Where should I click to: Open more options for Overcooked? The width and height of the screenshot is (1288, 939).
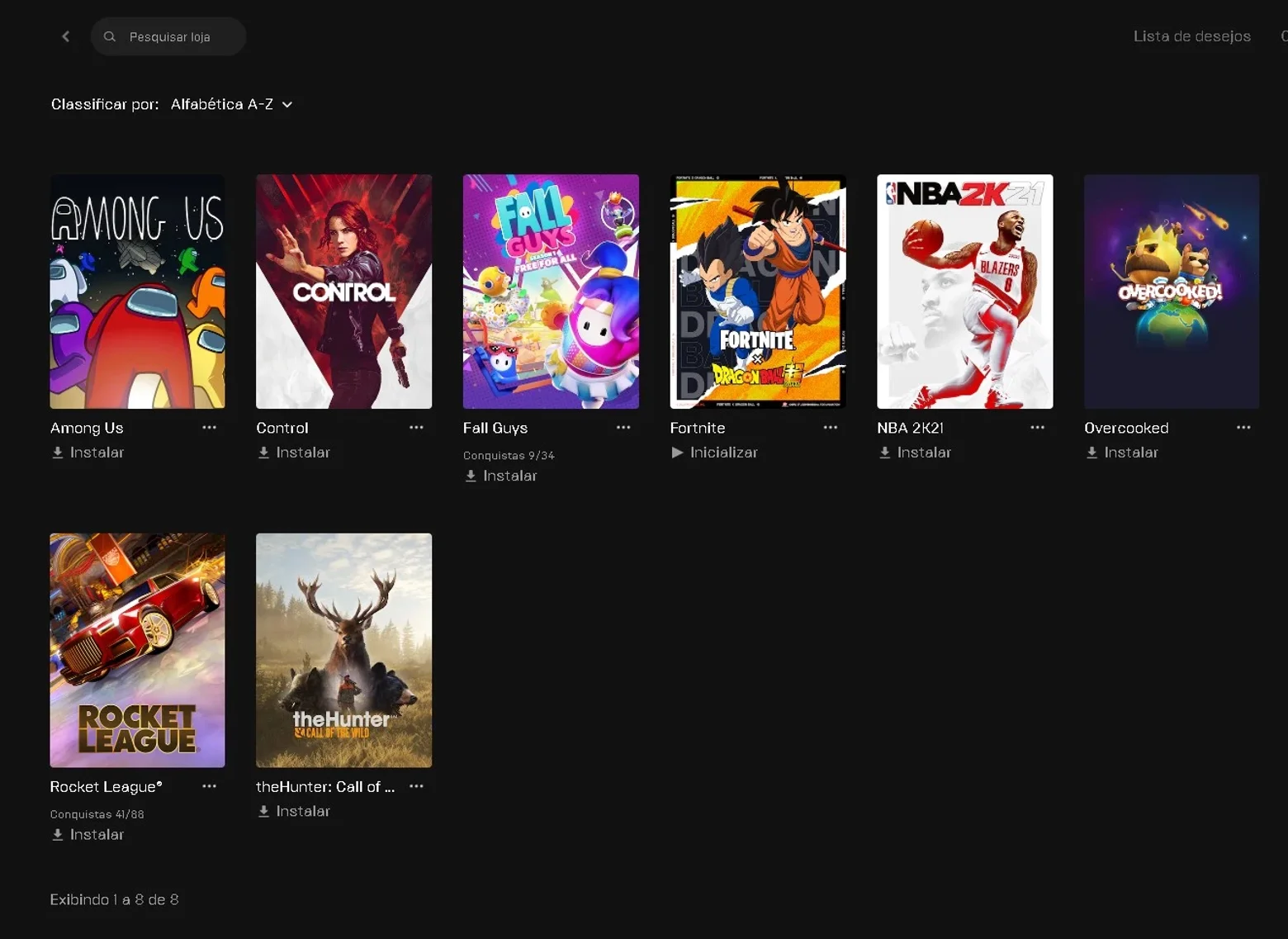pyautogui.click(x=1243, y=427)
